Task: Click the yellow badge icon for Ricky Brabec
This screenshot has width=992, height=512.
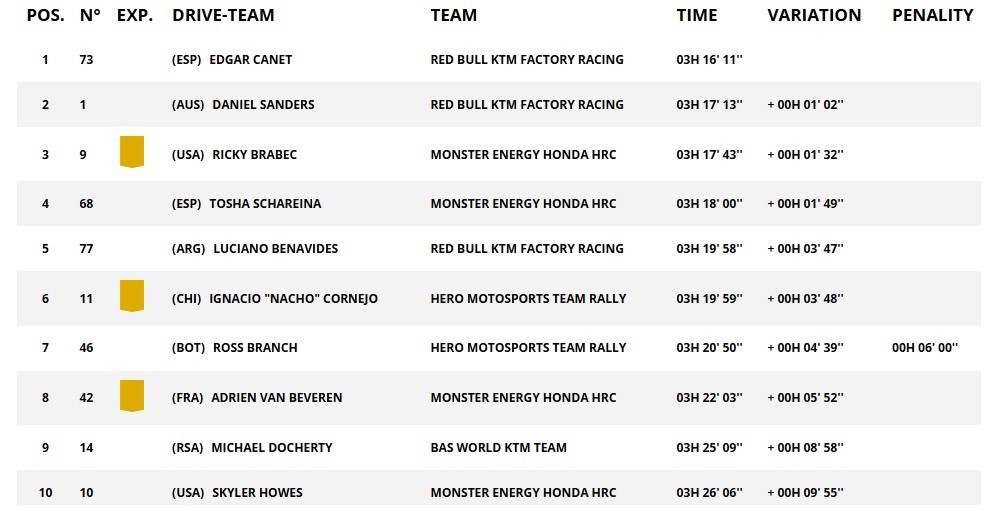Action: (132, 152)
